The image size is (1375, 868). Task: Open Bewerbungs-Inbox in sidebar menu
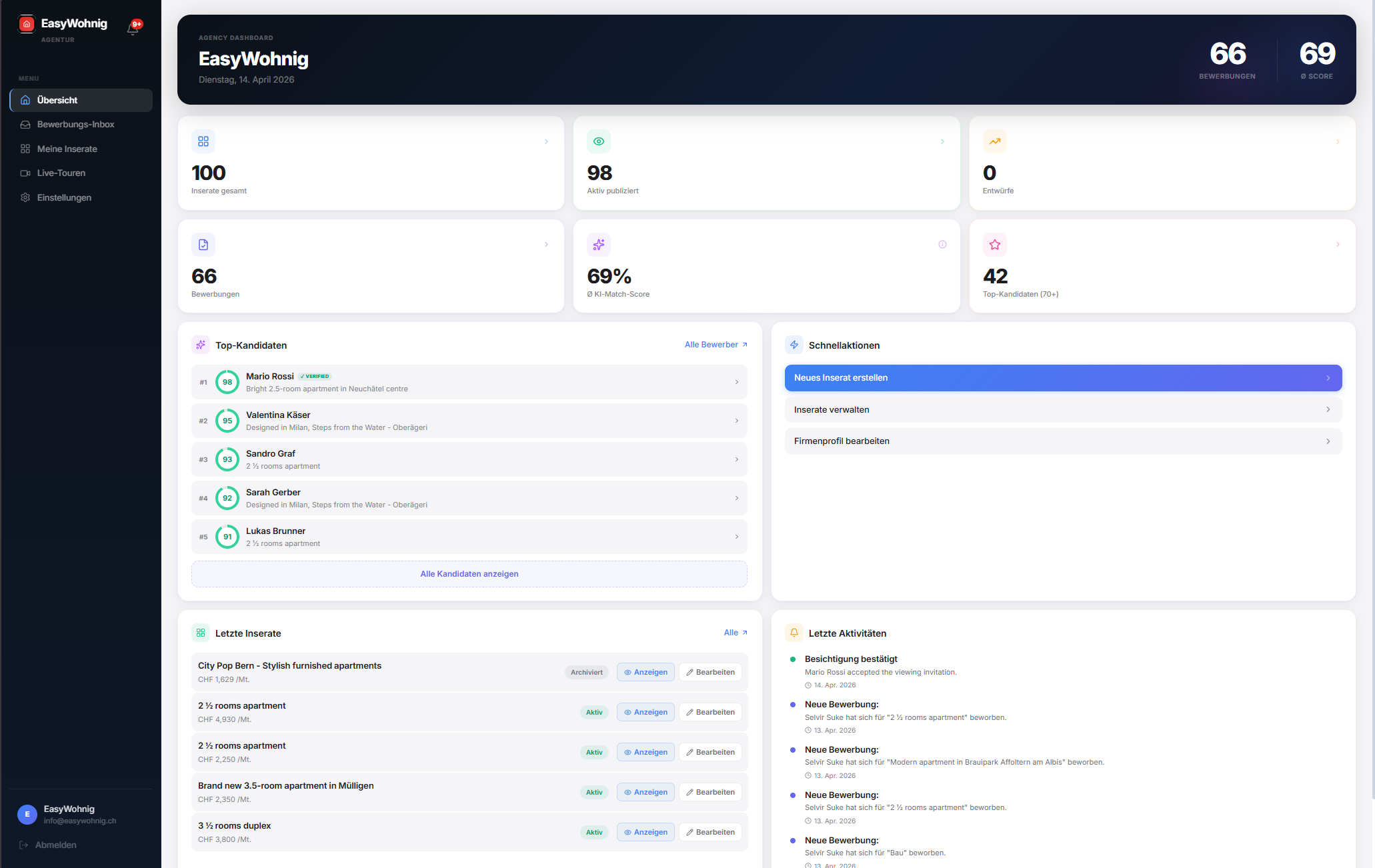tap(75, 125)
